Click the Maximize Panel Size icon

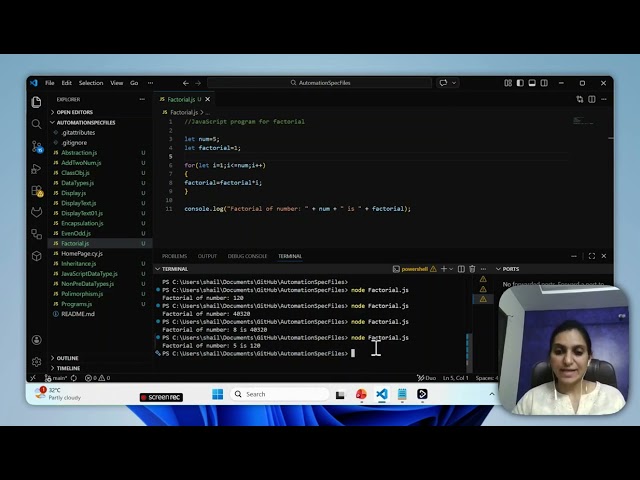point(592,256)
